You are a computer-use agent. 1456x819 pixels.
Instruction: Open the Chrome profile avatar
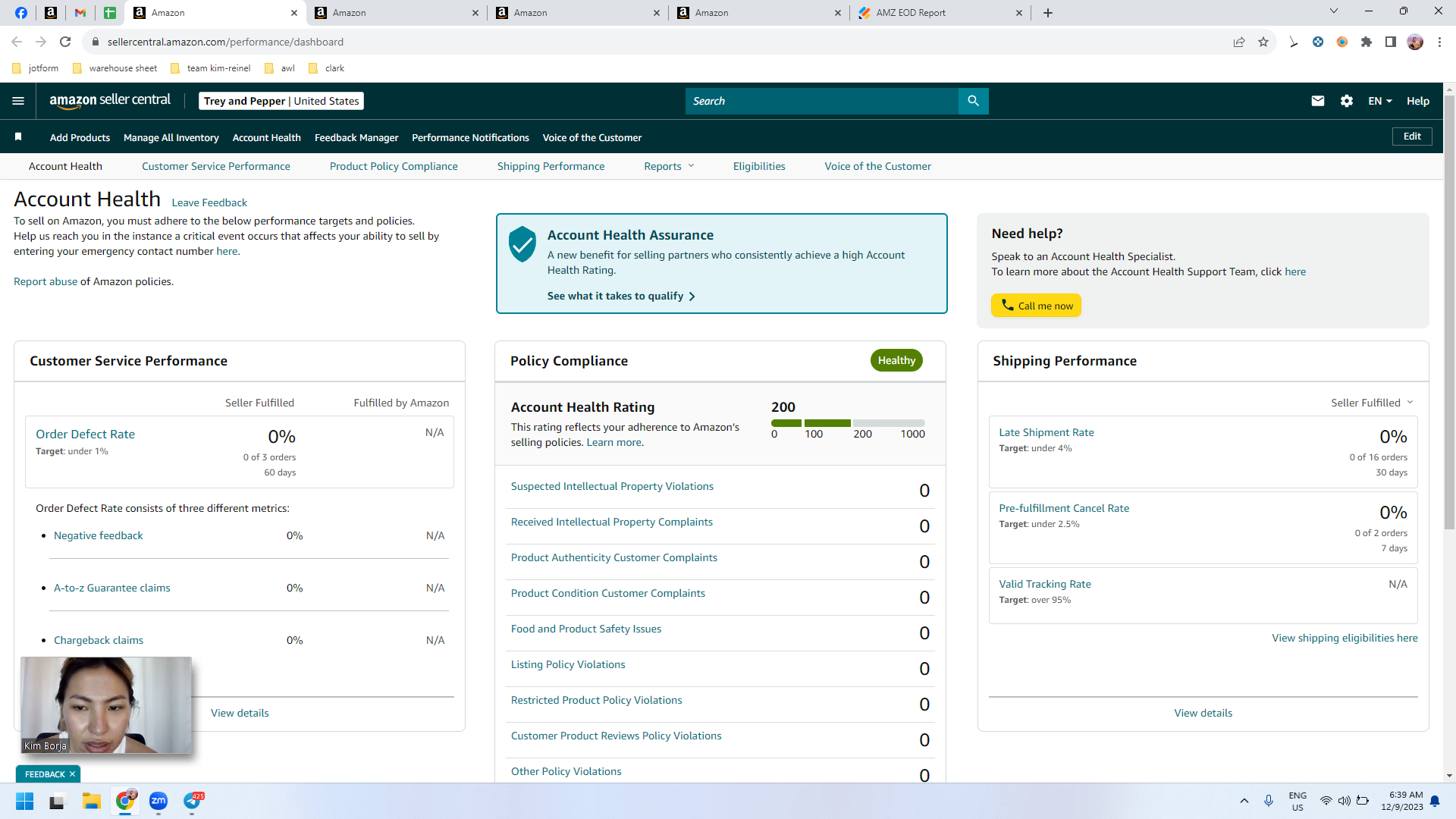[x=1415, y=42]
